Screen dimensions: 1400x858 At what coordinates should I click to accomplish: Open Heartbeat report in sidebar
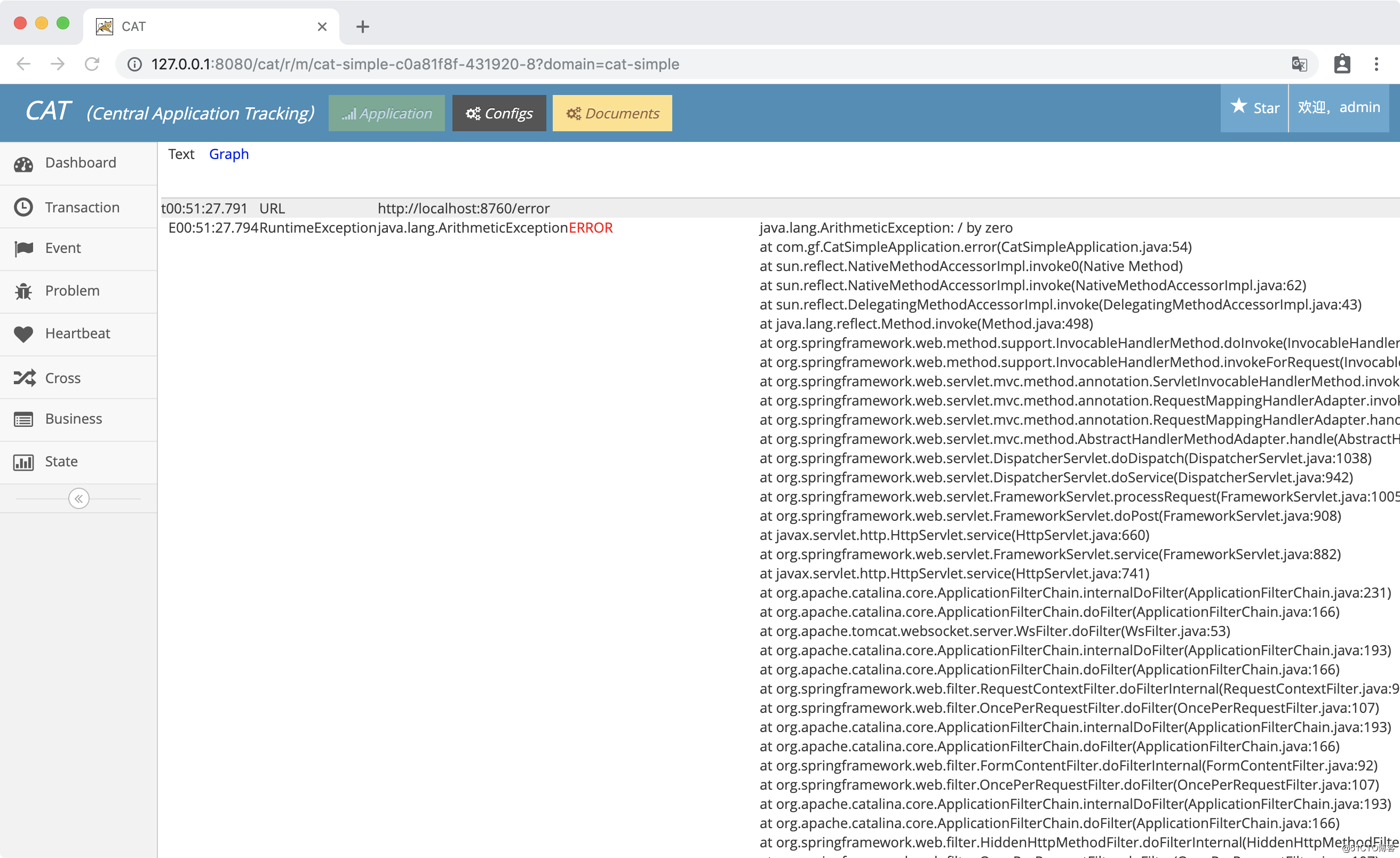pos(78,334)
